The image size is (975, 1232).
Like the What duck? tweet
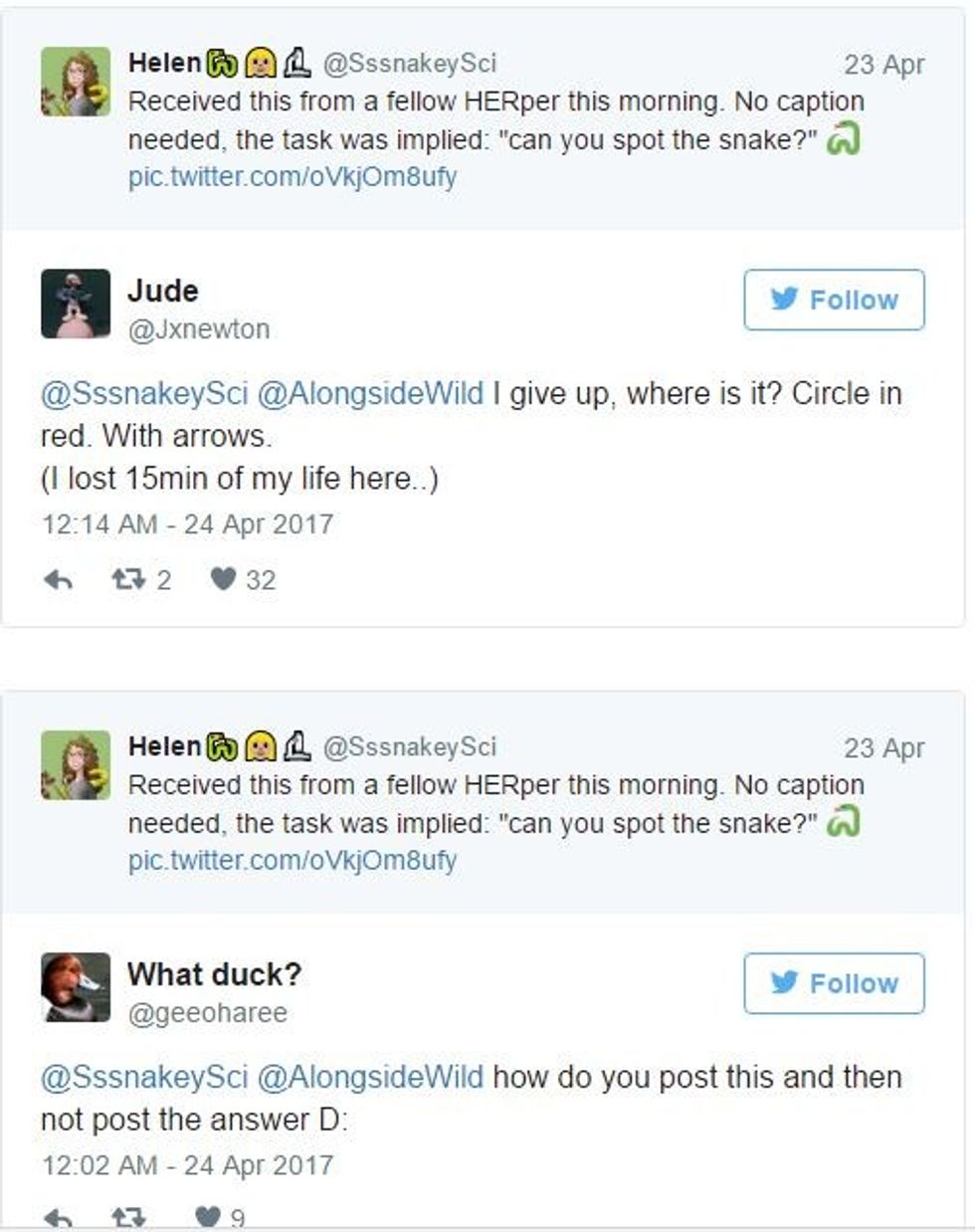(208, 1218)
